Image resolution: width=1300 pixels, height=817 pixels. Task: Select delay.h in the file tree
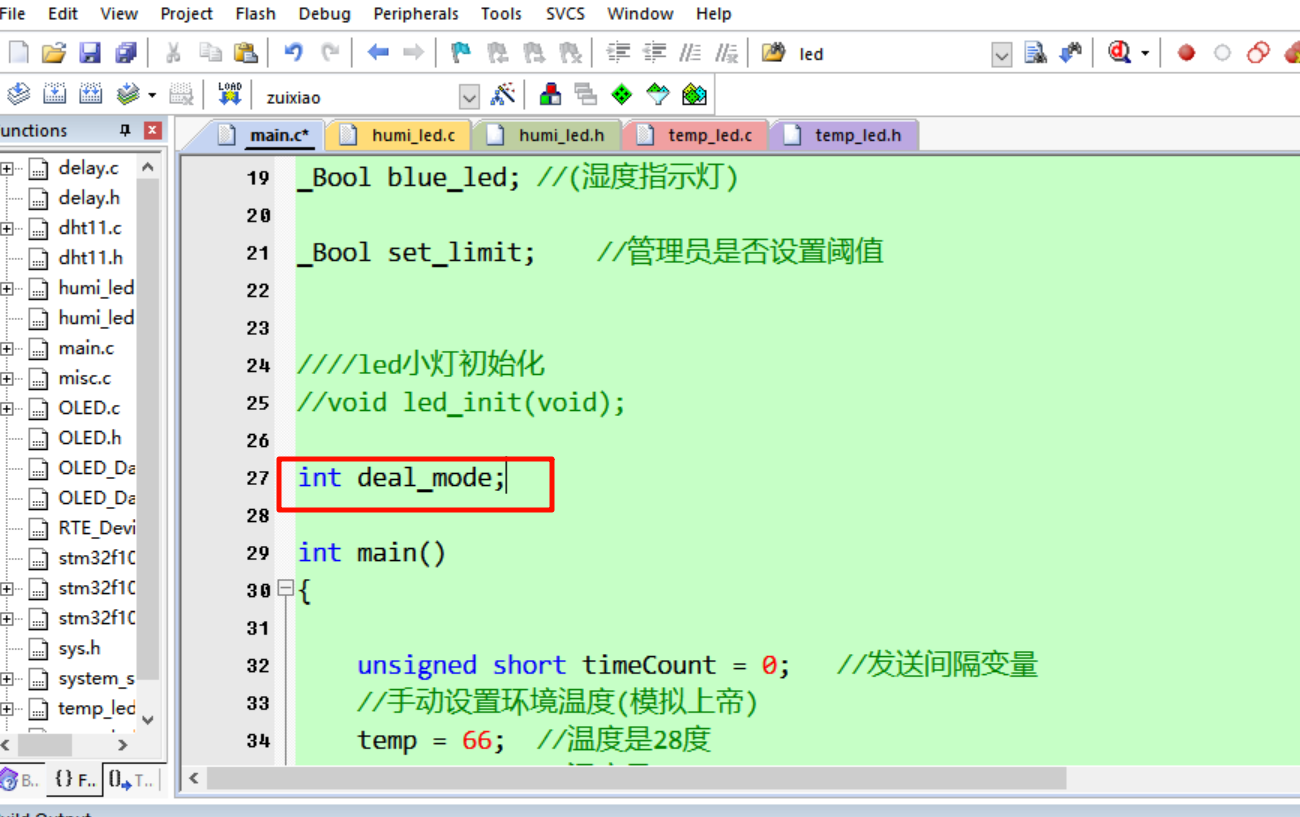pos(88,198)
